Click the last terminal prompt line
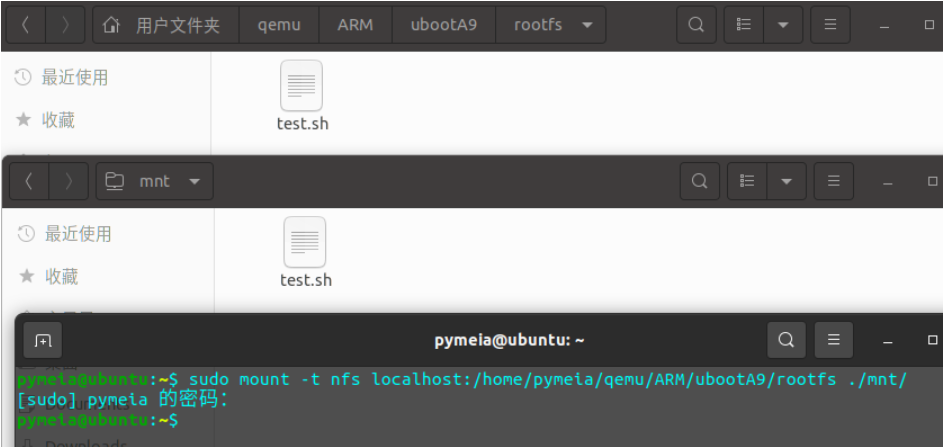This screenshot has height=447, width=945. tap(98, 420)
